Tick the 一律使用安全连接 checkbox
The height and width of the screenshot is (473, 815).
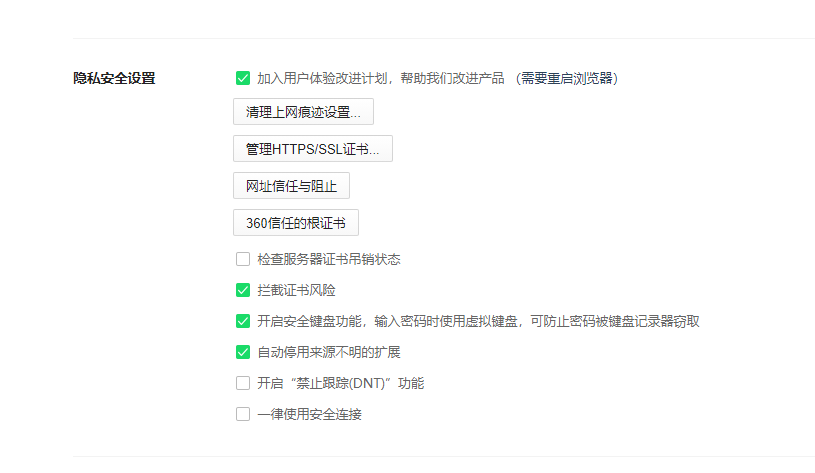coord(243,414)
